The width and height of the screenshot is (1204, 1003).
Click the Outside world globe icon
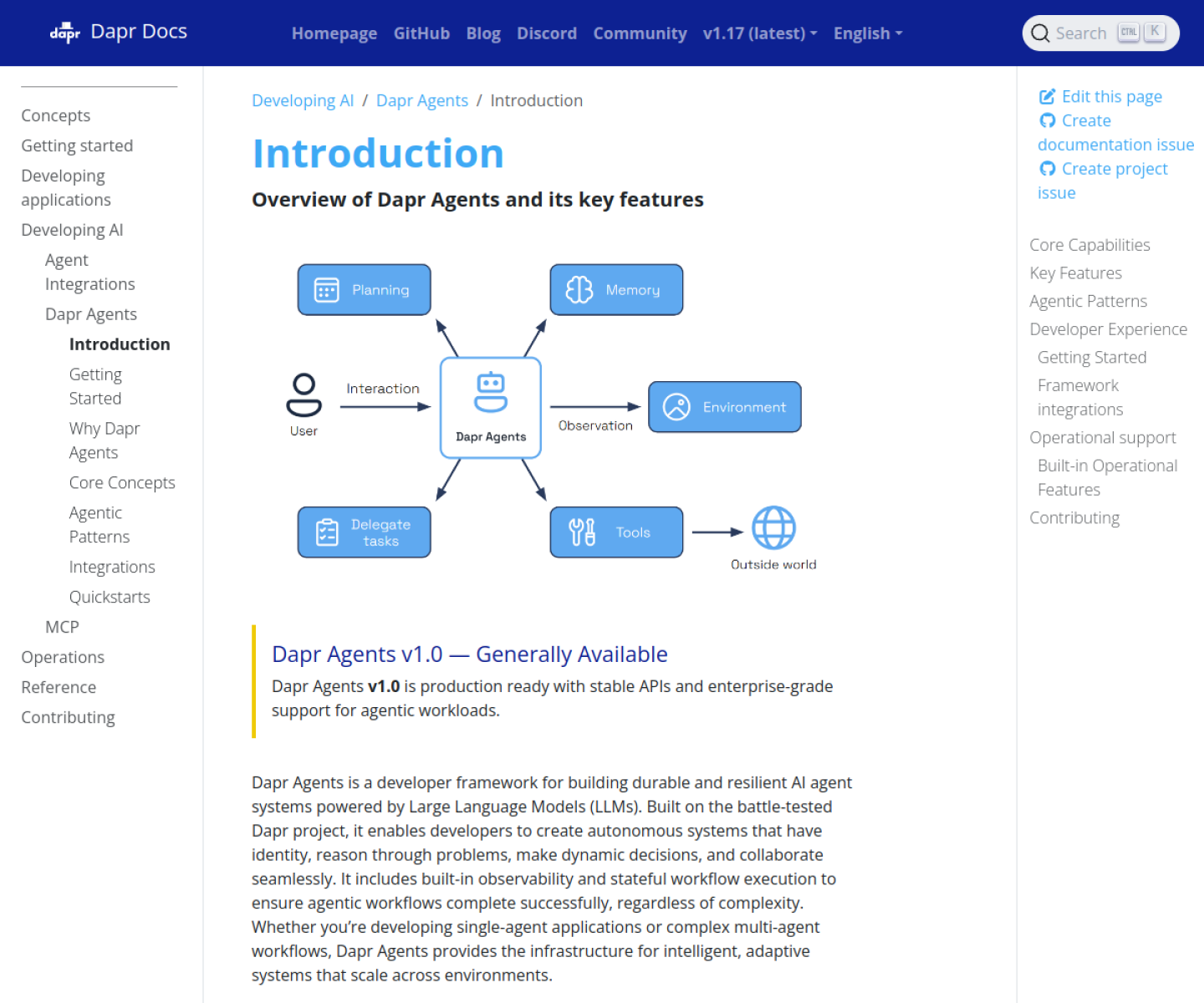774,527
